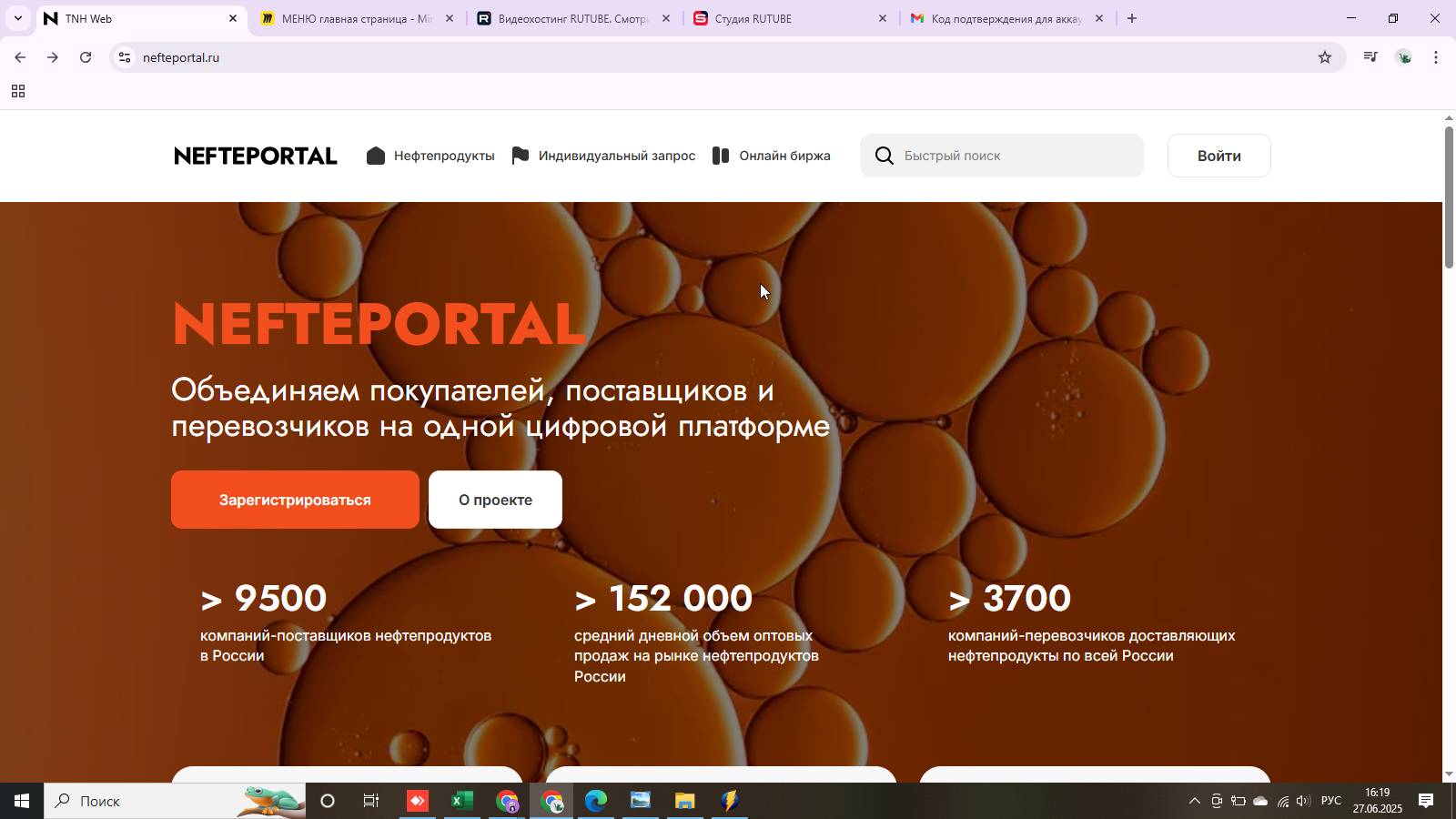Viewport: 1456px width, 819px height.
Task: Open the red AnyDesk-like app in taskbar
Action: point(417,801)
